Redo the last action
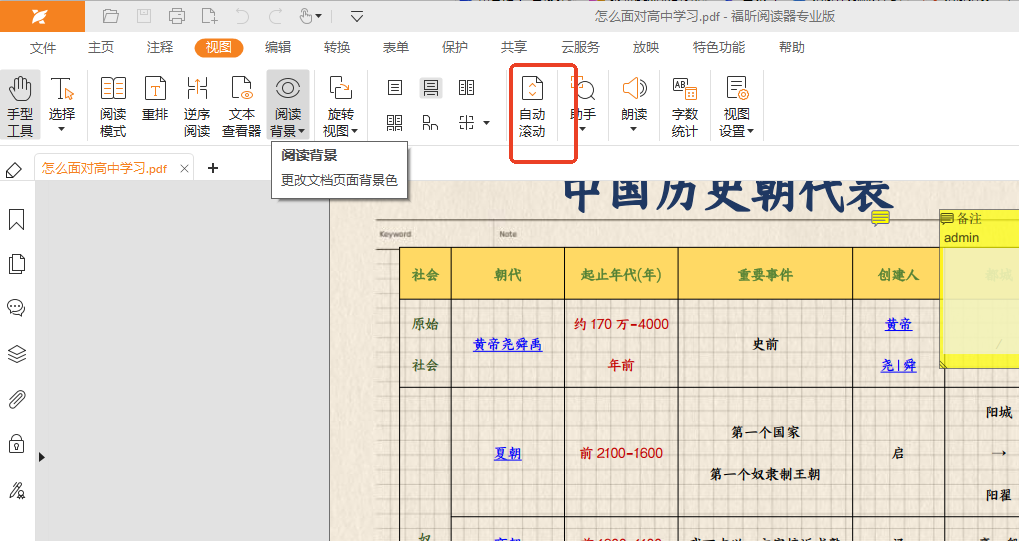The width and height of the screenshot is (1019, 541). click(x=276, y=16)
